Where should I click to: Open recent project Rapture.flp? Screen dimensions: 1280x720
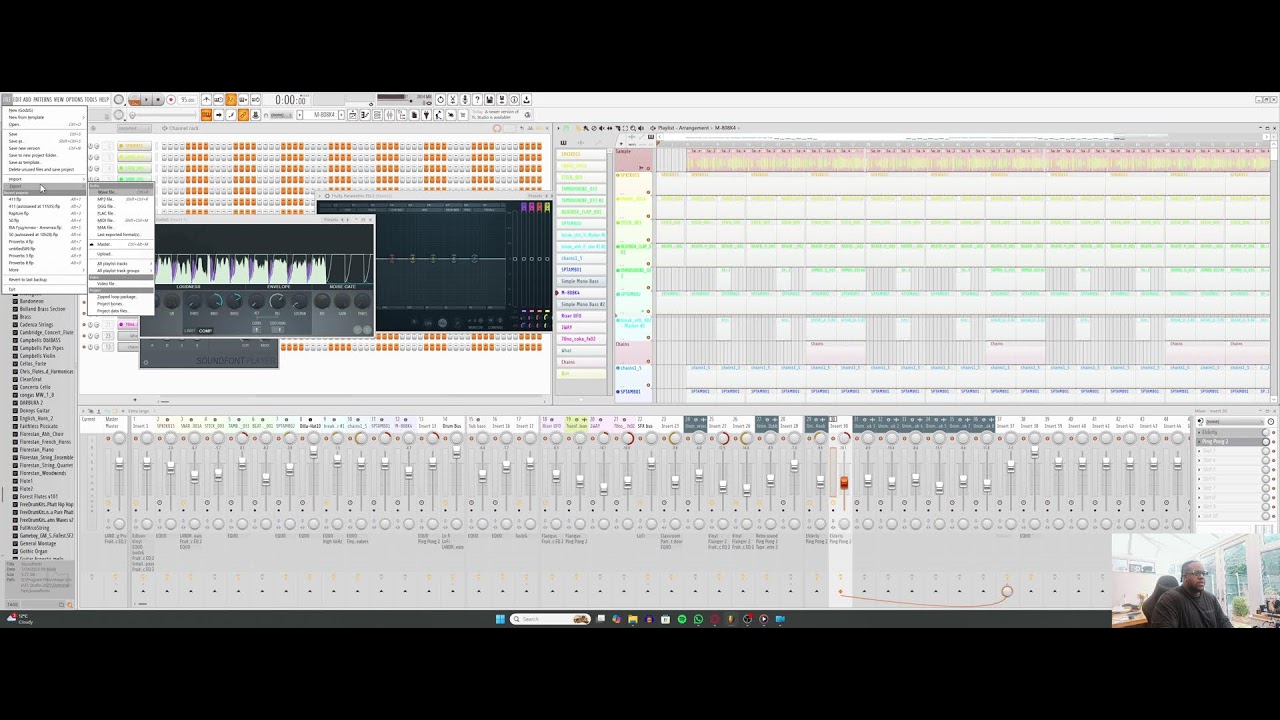point(46,213)
